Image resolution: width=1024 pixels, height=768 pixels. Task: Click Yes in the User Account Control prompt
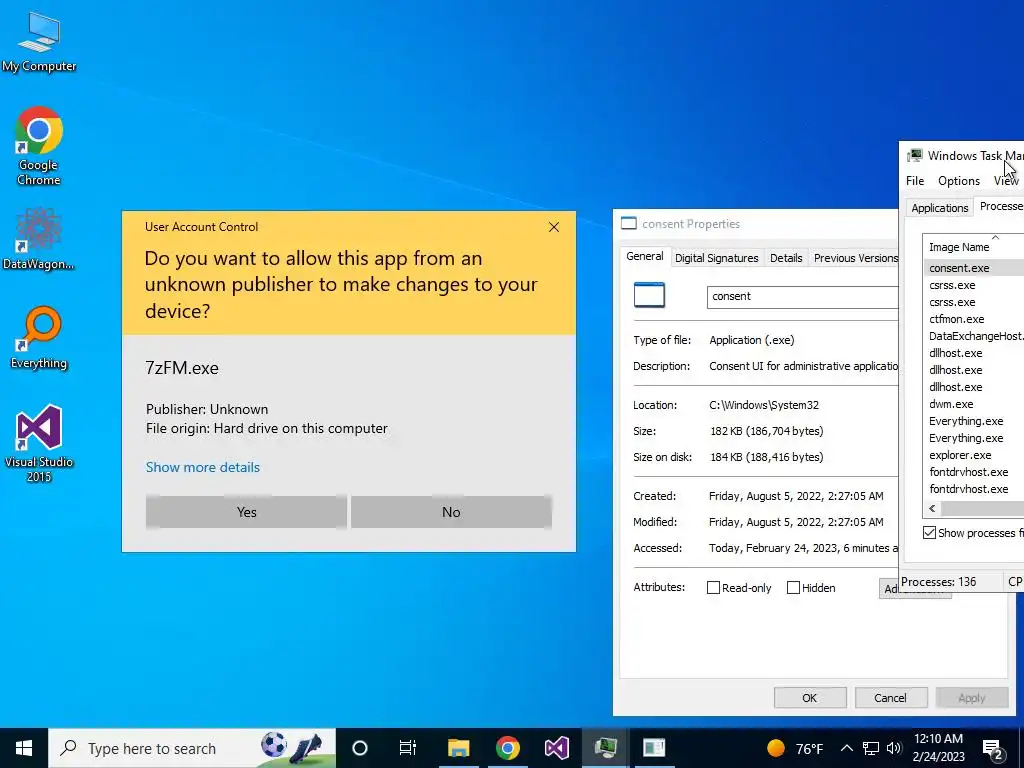(246, 512)
